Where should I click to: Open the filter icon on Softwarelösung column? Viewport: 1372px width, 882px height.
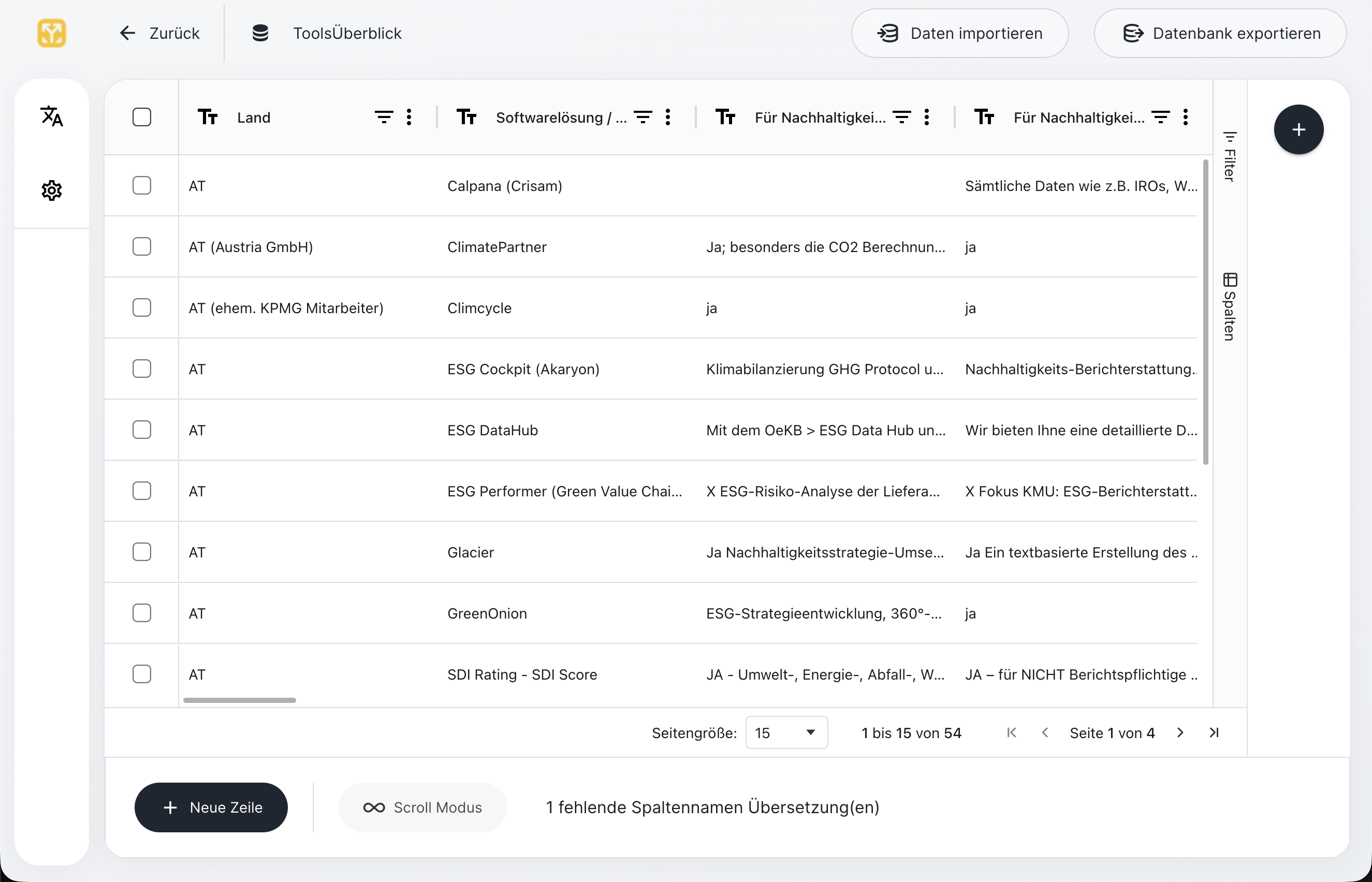[x=643, y=117]
